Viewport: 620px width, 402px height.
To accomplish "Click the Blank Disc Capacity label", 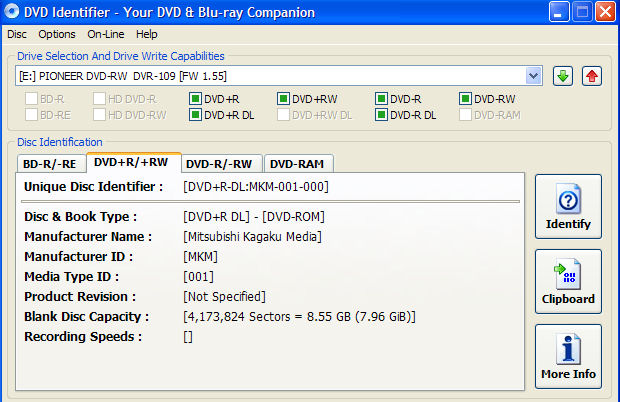I will (86, 317).
